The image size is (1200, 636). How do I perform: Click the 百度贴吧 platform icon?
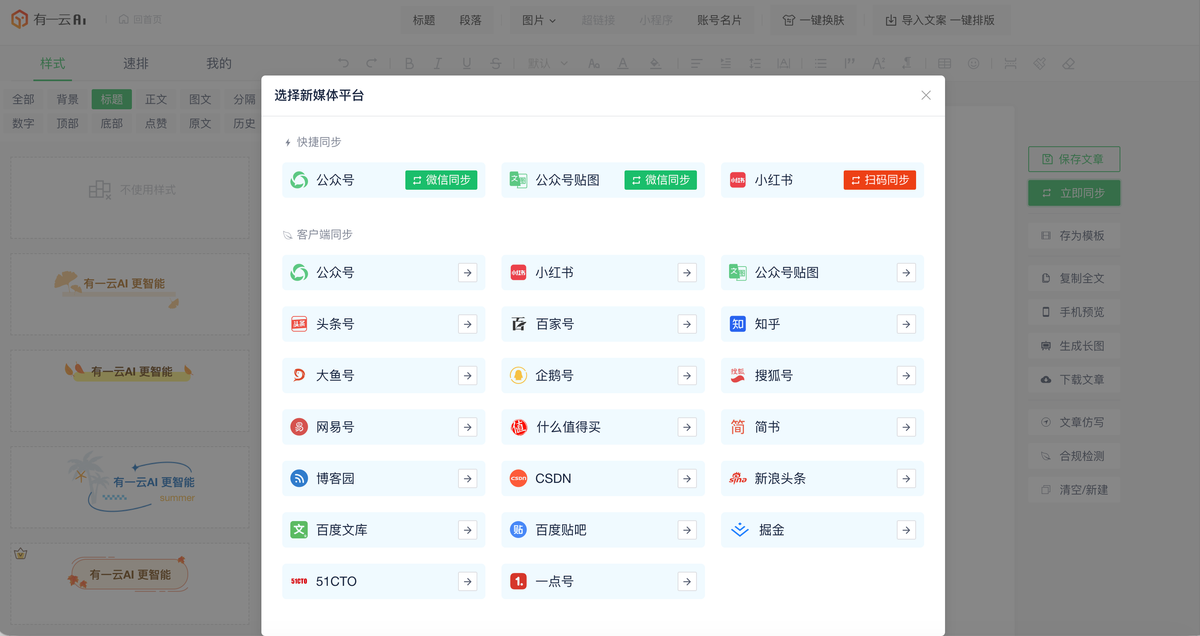[518, 530]
